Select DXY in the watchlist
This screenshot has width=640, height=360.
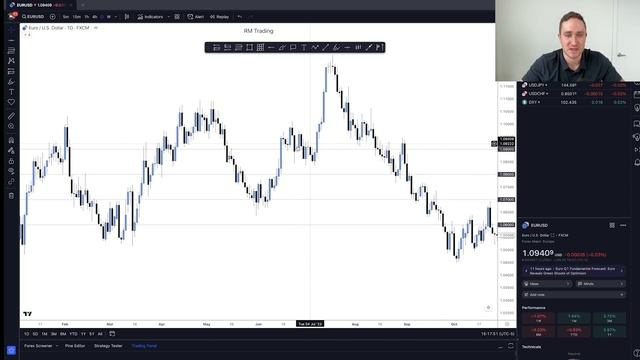[573, 102]
